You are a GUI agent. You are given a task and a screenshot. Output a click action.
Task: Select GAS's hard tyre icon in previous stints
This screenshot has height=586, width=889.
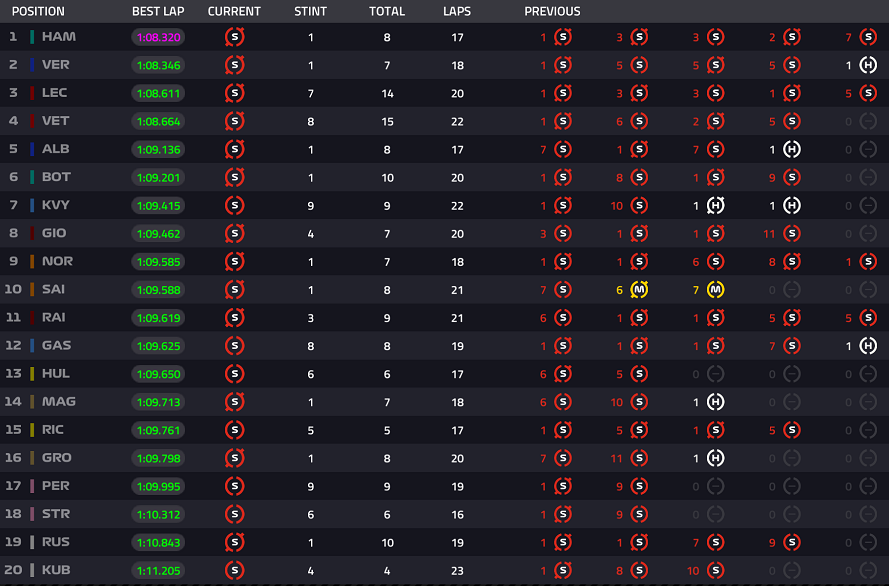pos(868,346)
